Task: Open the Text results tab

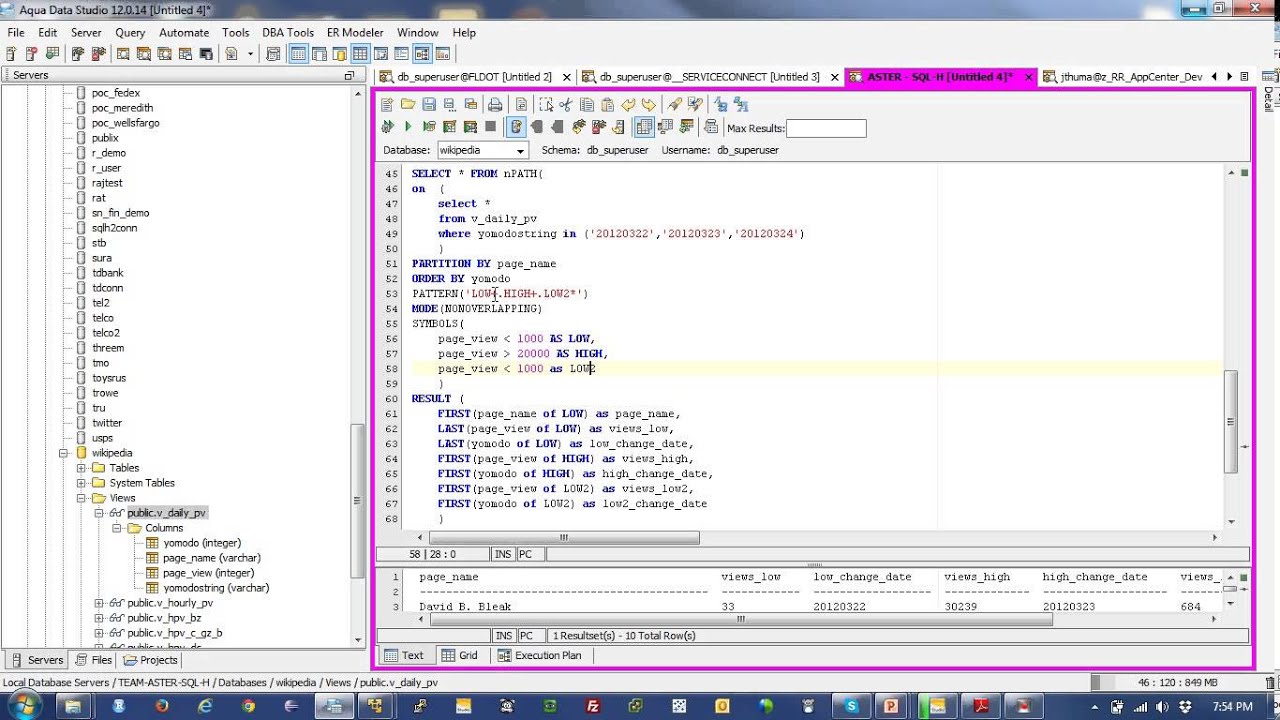Action: pos(404,656)
